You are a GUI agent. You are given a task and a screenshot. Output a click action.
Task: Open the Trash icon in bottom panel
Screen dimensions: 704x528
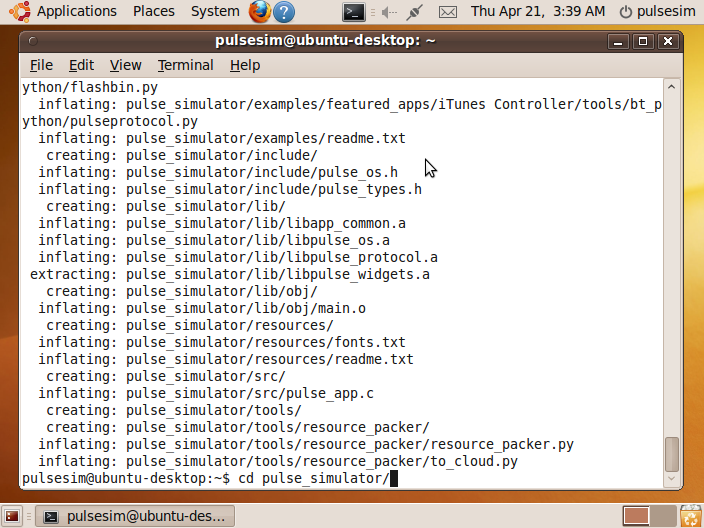click(690, 516)
